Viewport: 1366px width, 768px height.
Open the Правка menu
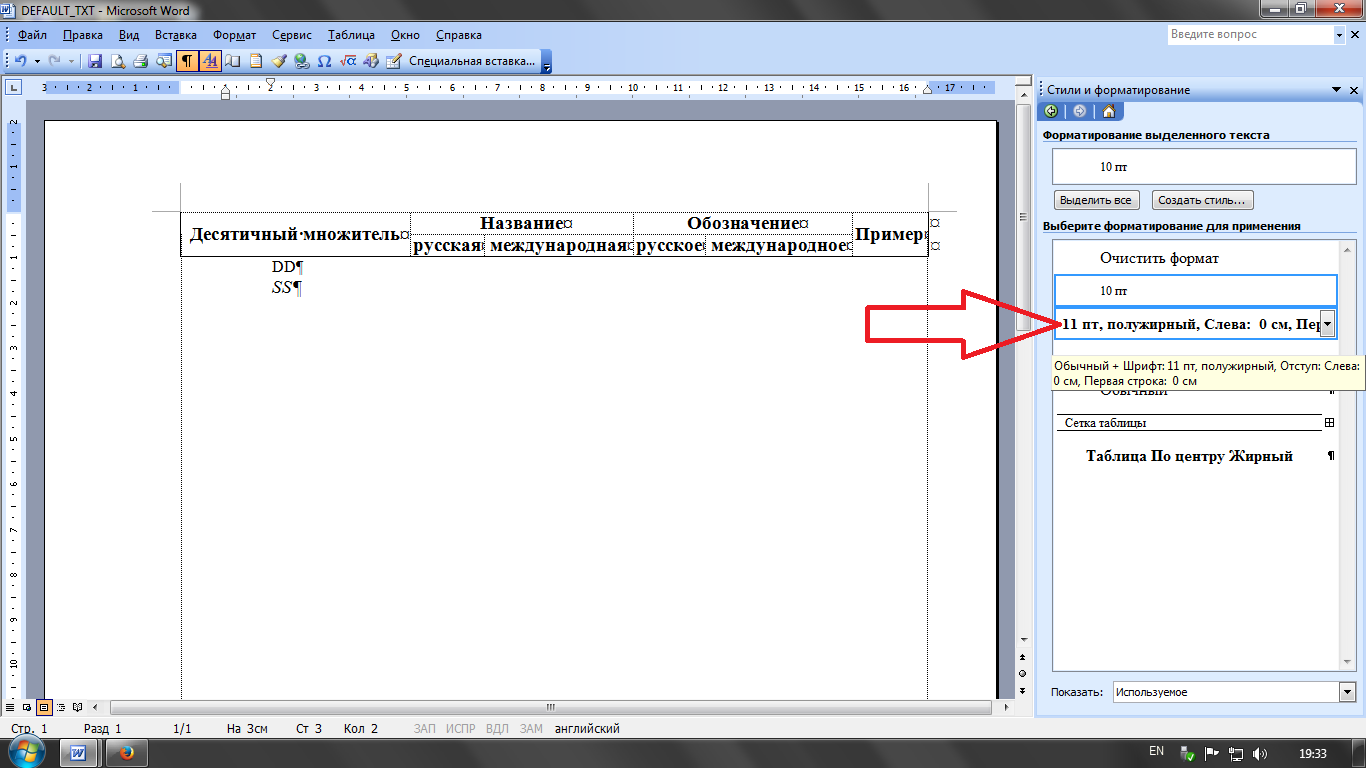click(83, 35)
